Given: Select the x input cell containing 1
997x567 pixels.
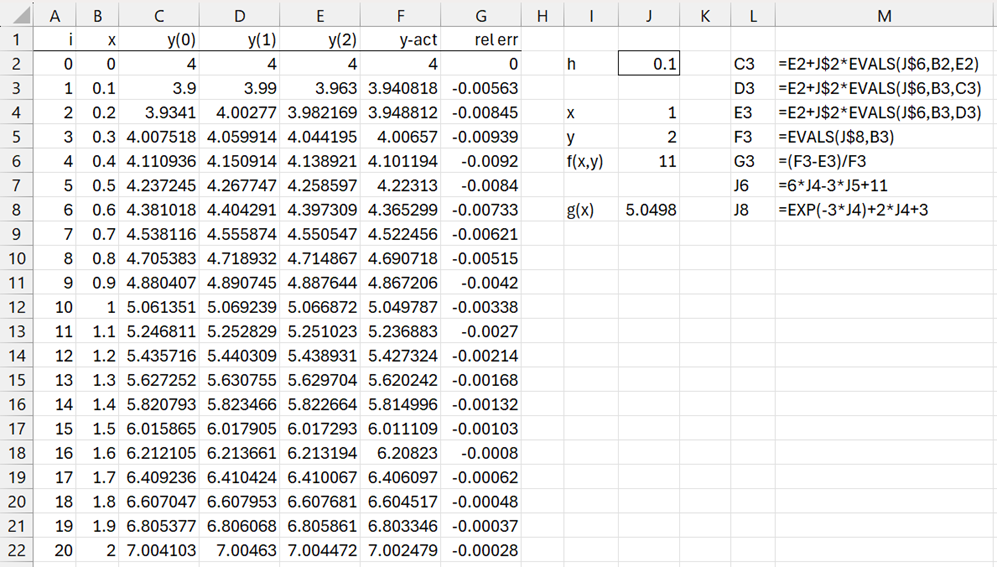Looking at the screenshot, I should tap(648, 112).
